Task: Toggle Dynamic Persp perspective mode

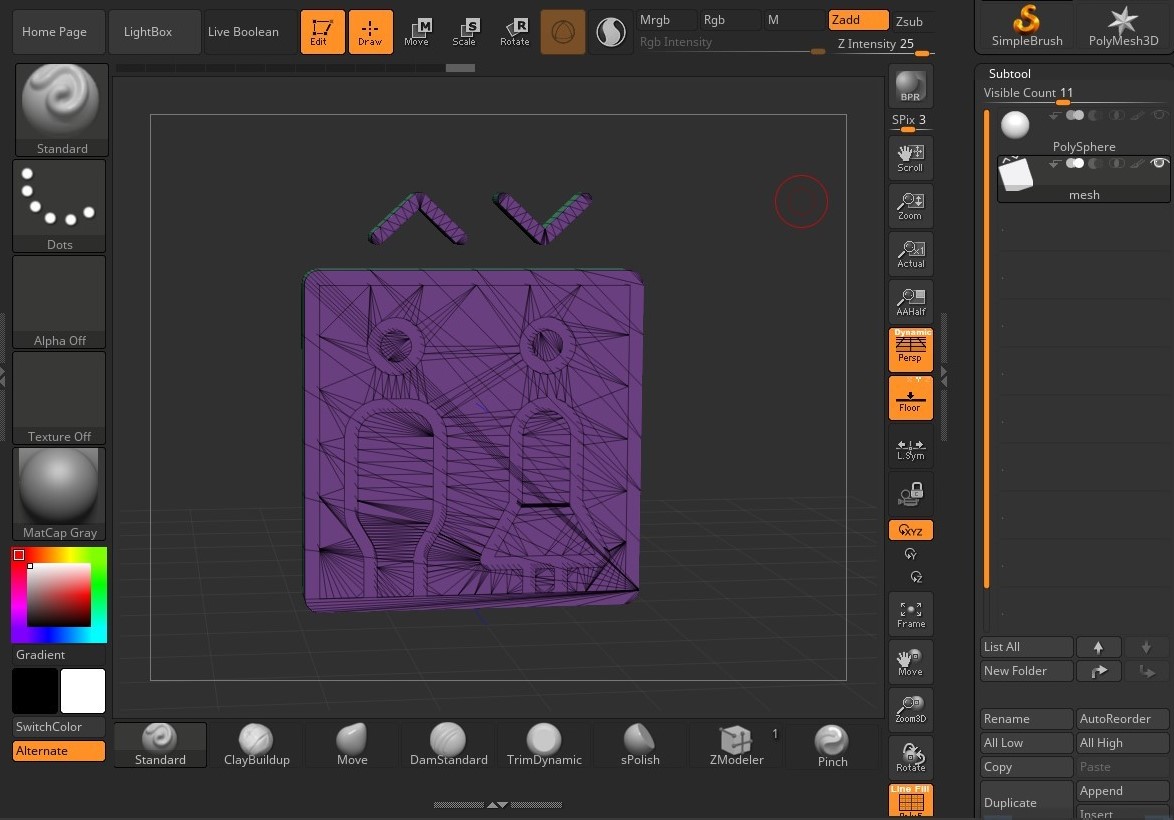Action: pyautogui.click(x=910, y=350)
